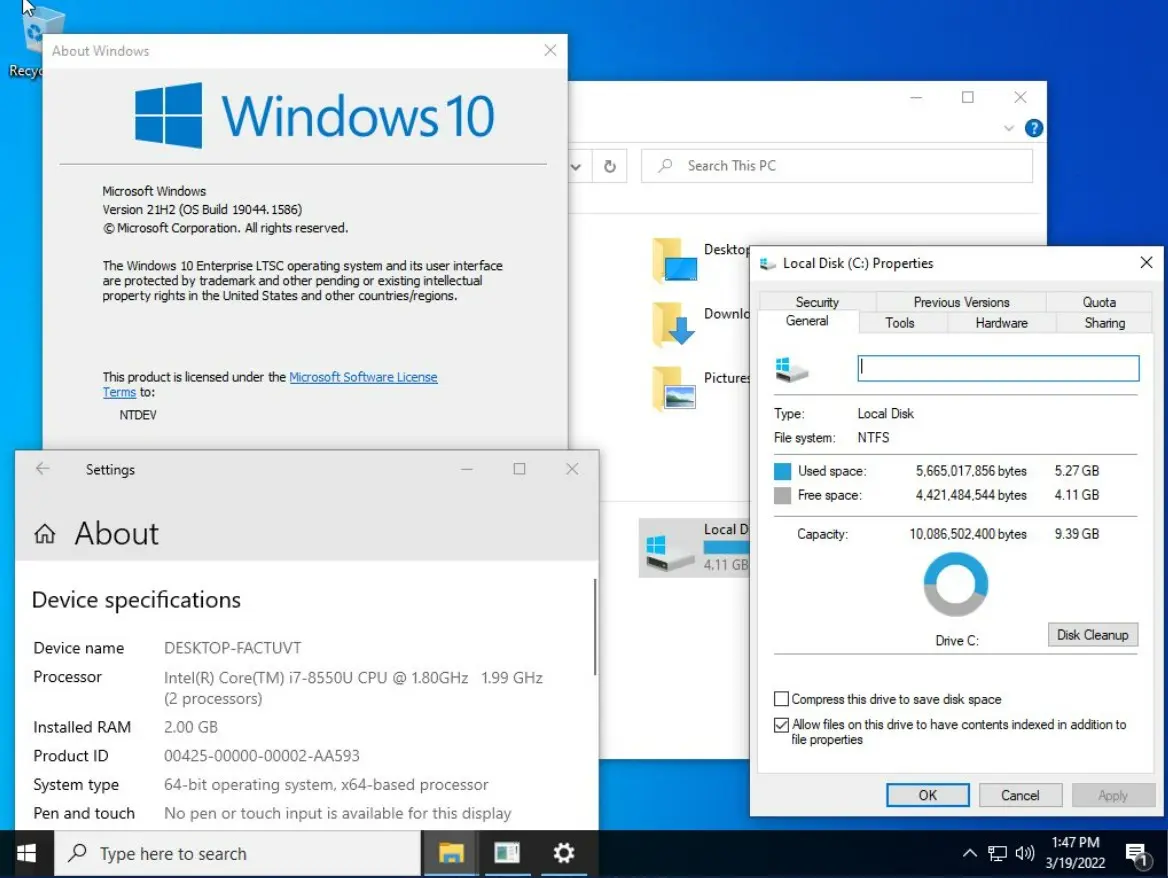Show hidden tray icons chevron
The height and width of the screenshot is (878, 1168).
[x=969, y=853]
